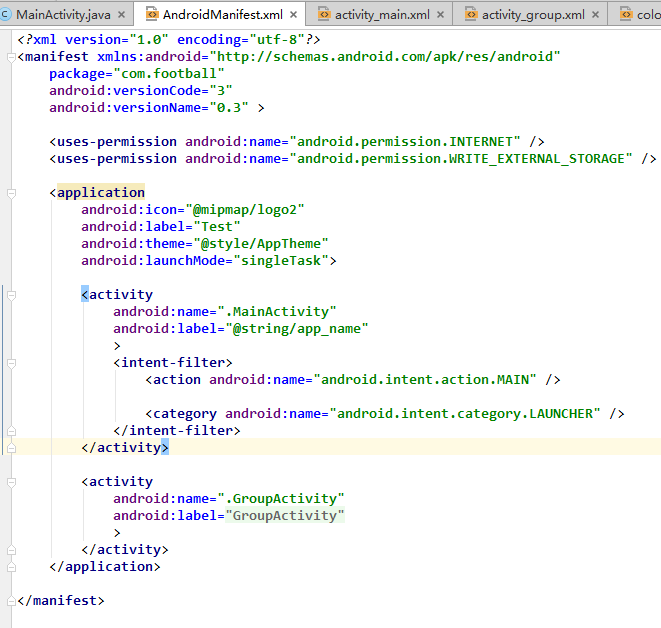Screen dimensions: 661x628
Task: Collapse the MainActivity activity fold marker
Action: [x=11, y=295]
